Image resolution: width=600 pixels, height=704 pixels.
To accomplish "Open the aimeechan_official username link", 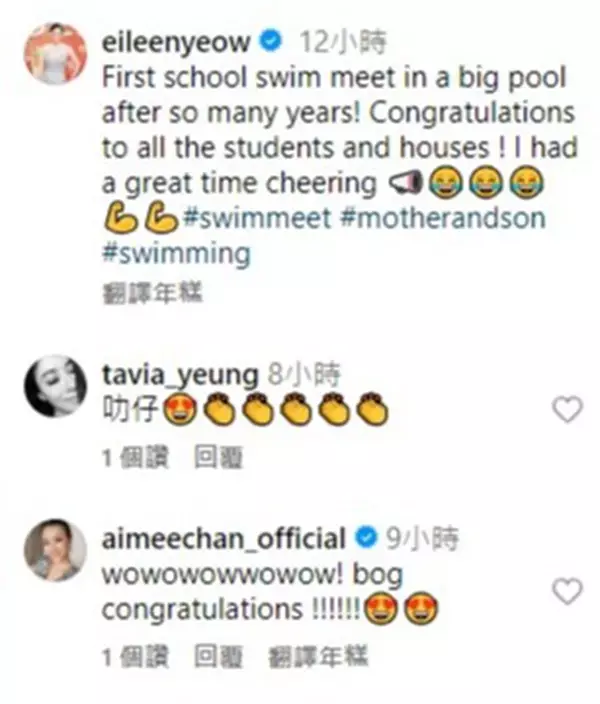I will pyautogui.click(x=224, y=538).
